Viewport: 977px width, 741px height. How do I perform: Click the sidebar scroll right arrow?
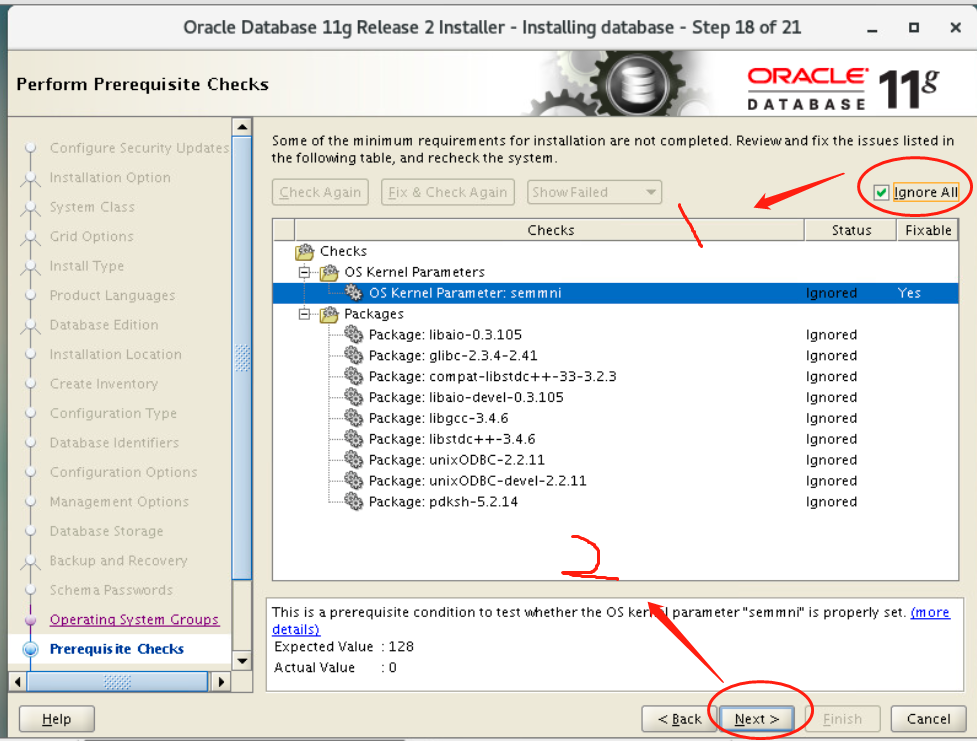pyautogui.click(x=221, y=682)
